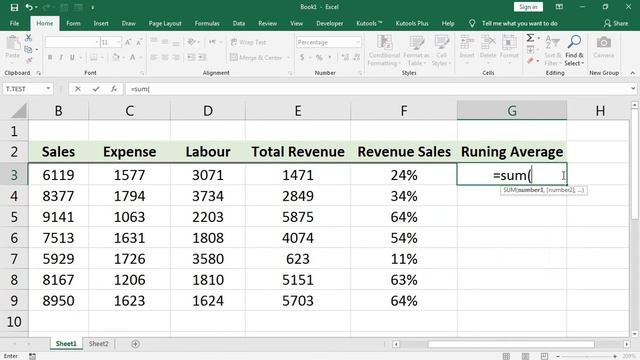Image resolution: width=640 pixels, height=360 pixels.
Task: Click the Ribbon Display Options icon
Action: point(559,7)
